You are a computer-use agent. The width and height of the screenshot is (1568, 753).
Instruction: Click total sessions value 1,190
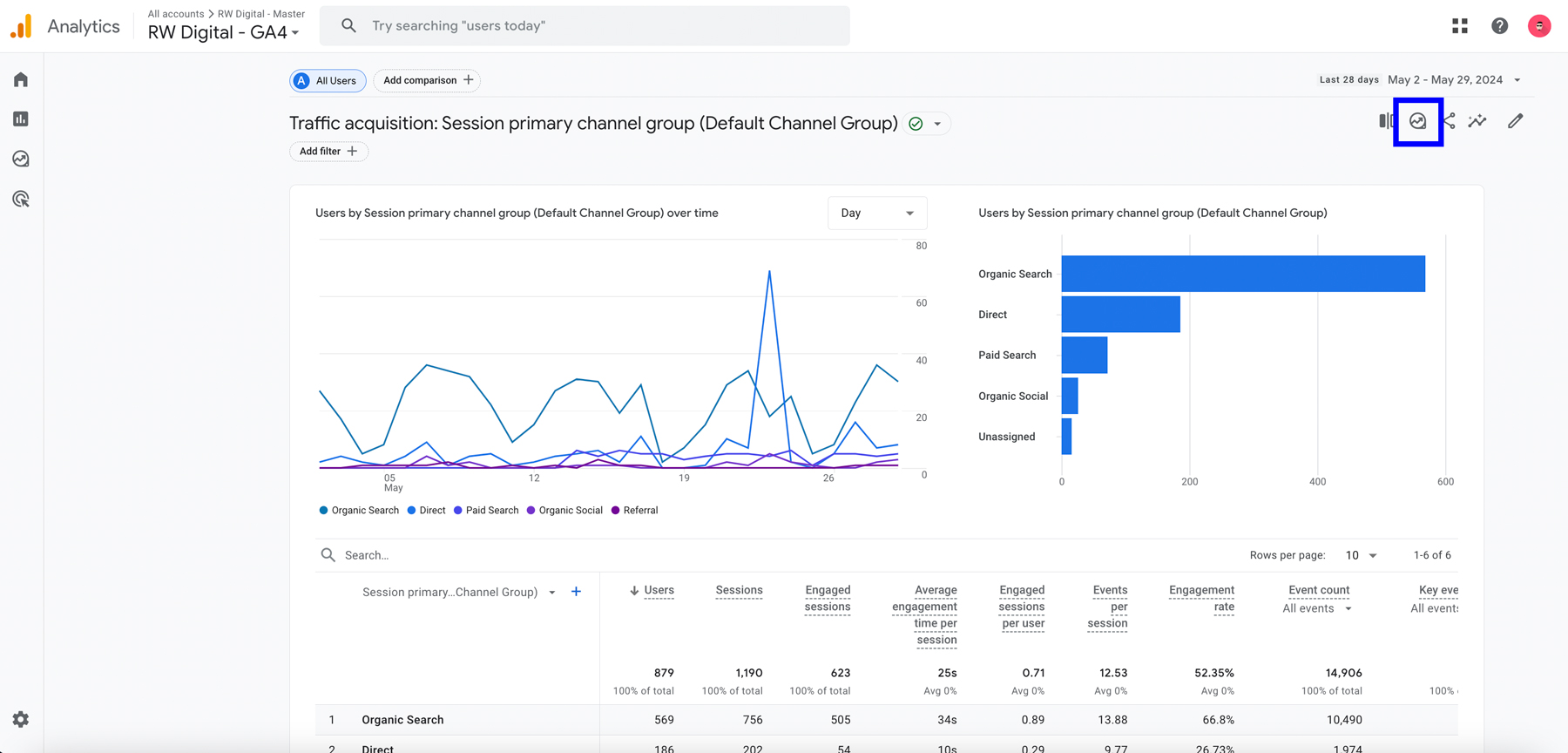(x=748, y=673)
